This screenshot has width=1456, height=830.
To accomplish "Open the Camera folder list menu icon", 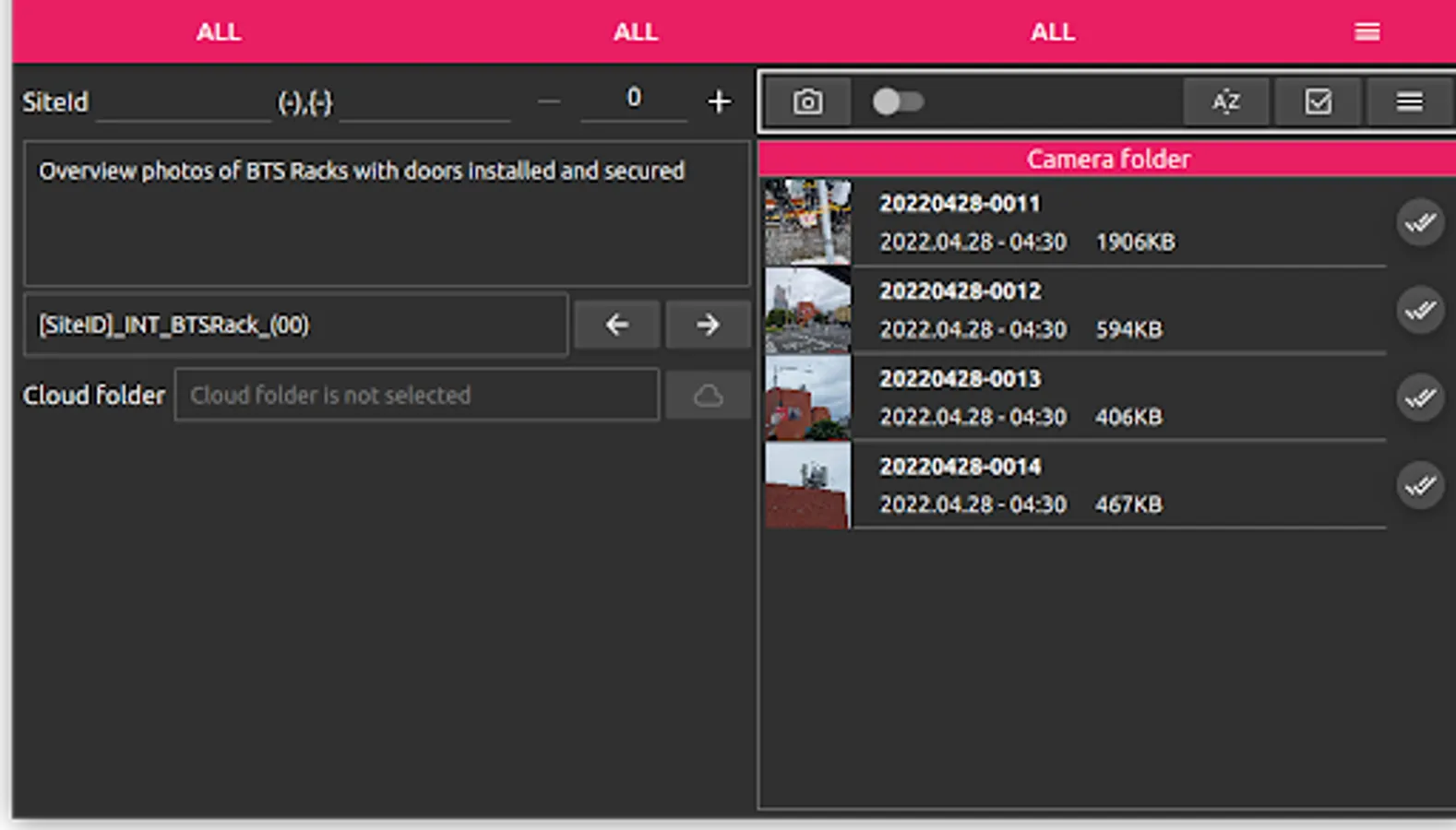I will click(1409, 101).
